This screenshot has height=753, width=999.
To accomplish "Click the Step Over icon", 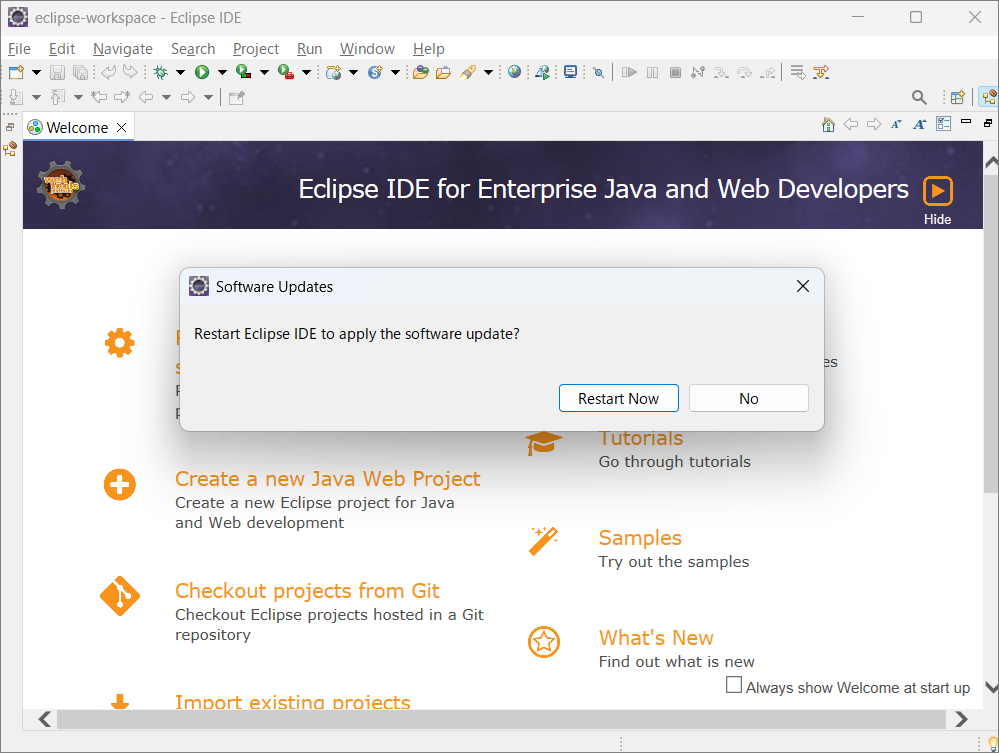I will click(744, 72).
